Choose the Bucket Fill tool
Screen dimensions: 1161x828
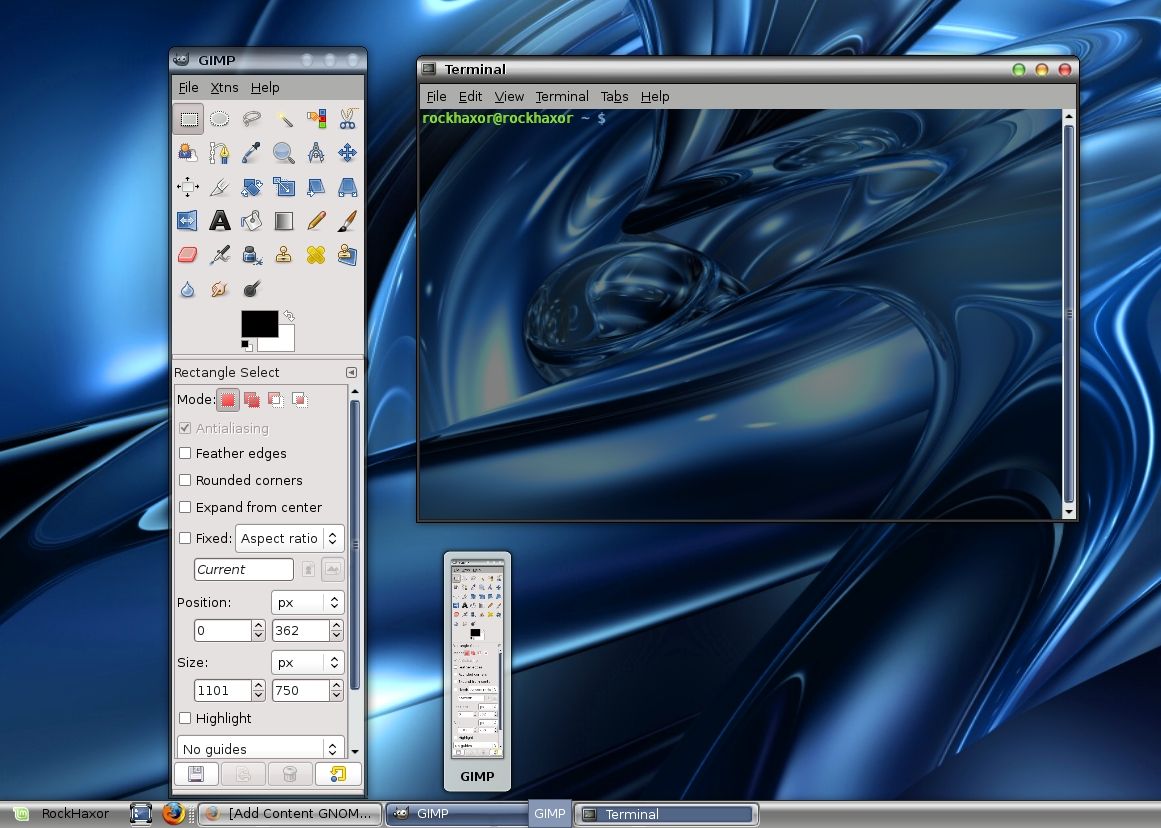(252, 221)
